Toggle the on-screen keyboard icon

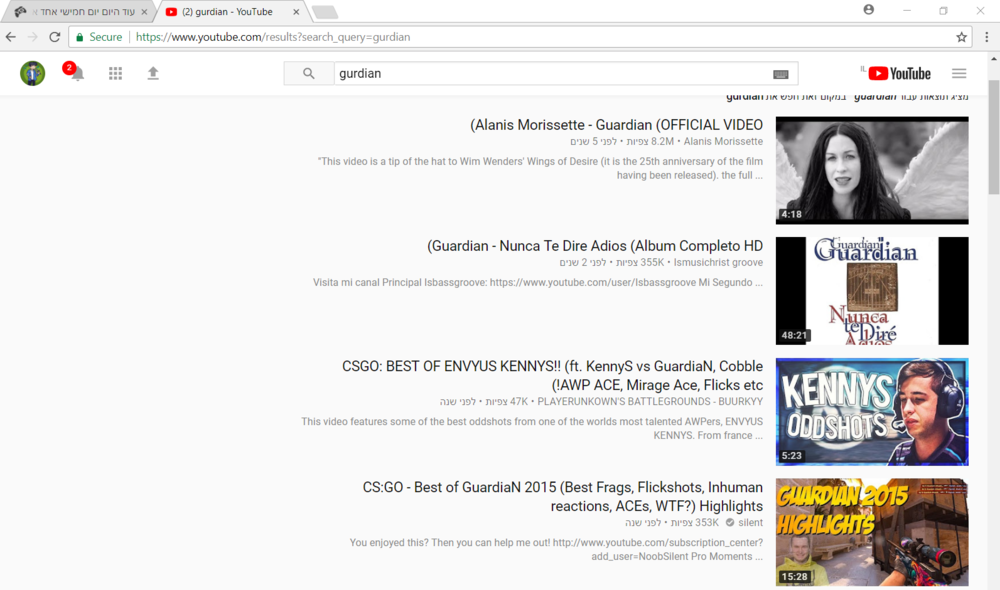(781, 74)
